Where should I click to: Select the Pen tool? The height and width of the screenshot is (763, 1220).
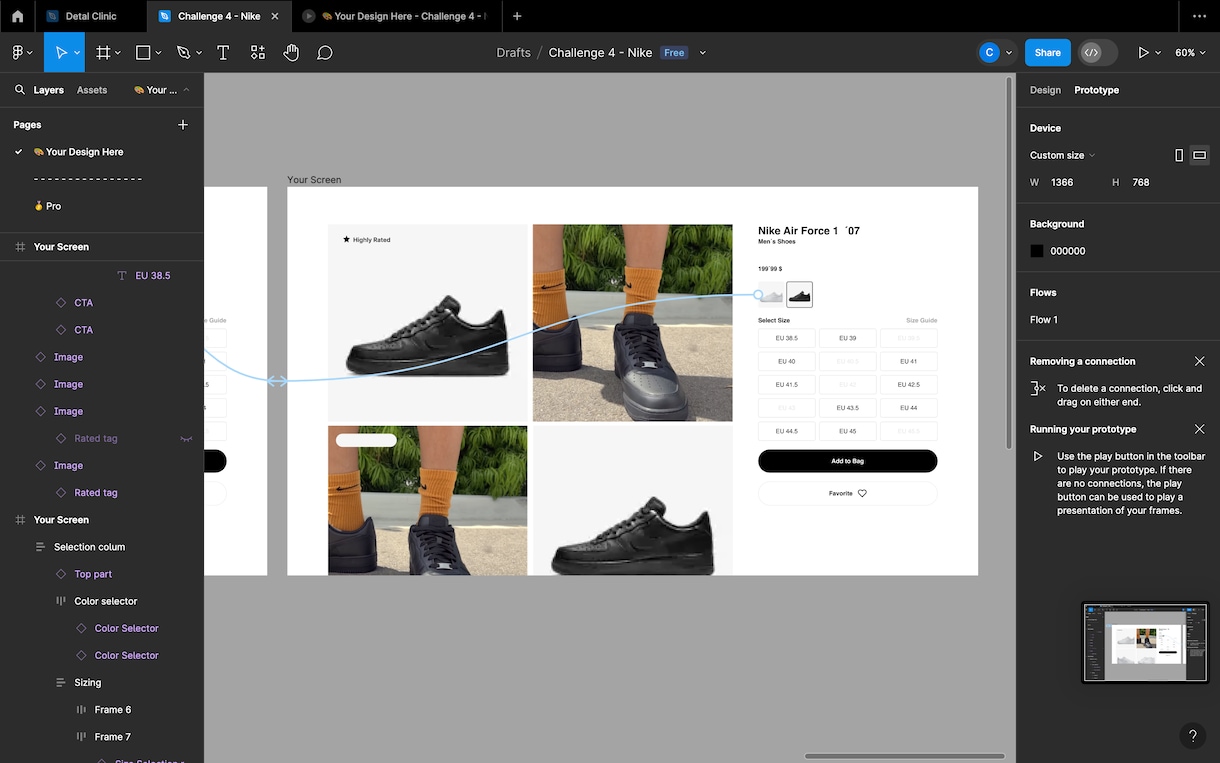(x=183, y=52)
